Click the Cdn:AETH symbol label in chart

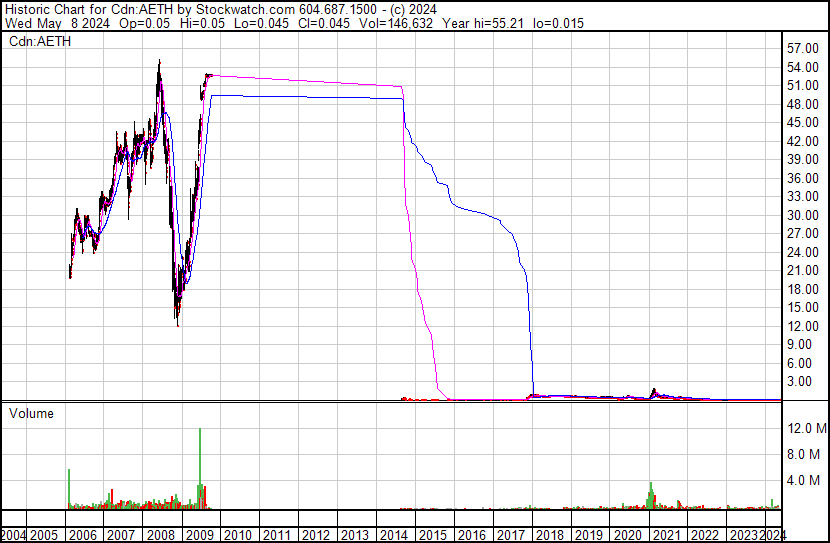coord(40,41)
